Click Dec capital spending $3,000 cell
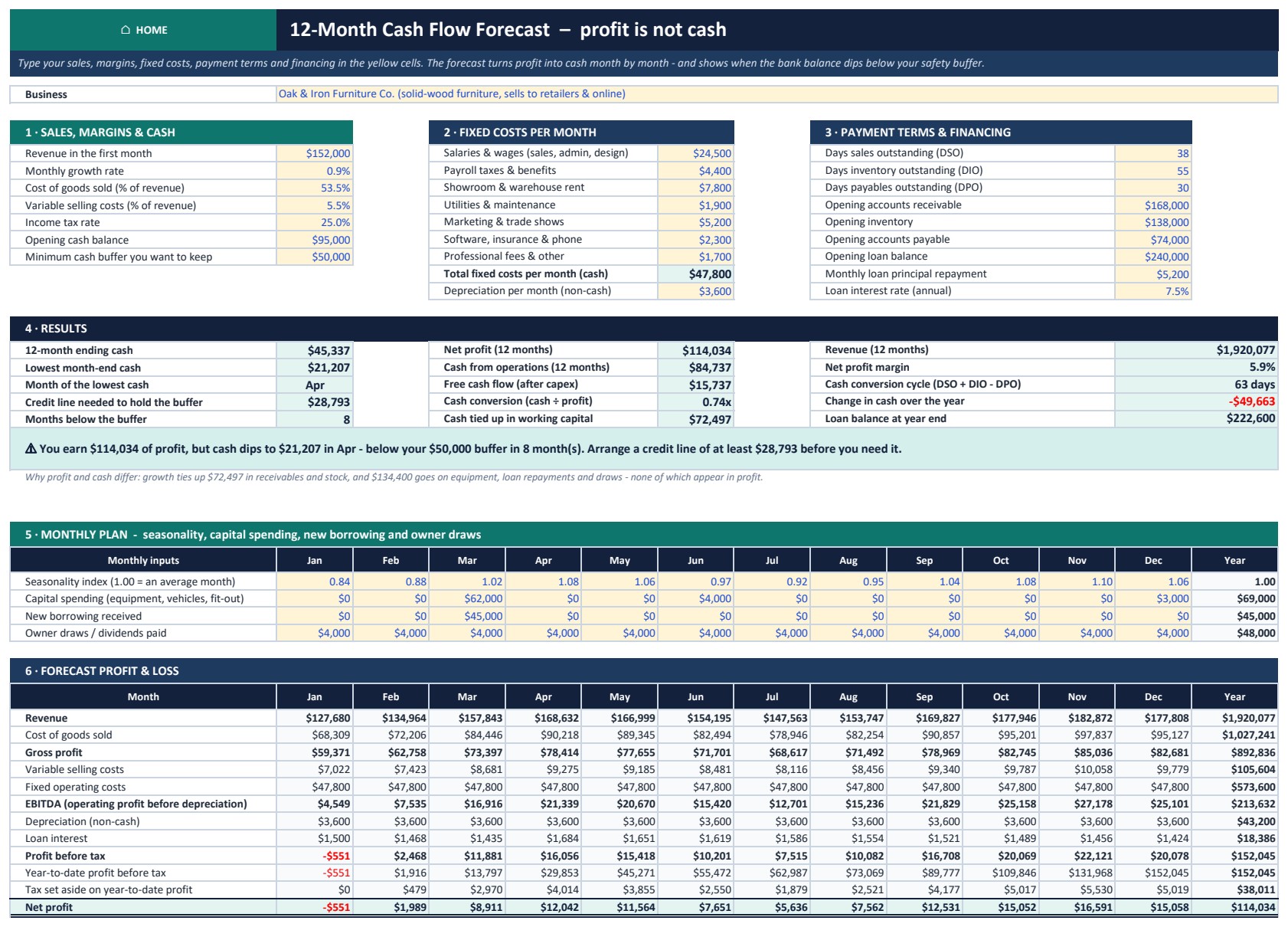This screenshot has height=927, width=1288. (1153, 598)
